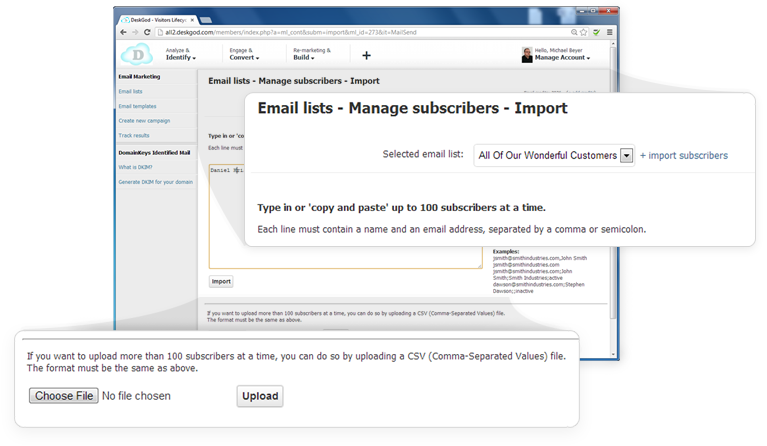Viewport: 767px width, 446px height.
Task: Click the Email Marketing sidebar heading
Action: point(139,77)
